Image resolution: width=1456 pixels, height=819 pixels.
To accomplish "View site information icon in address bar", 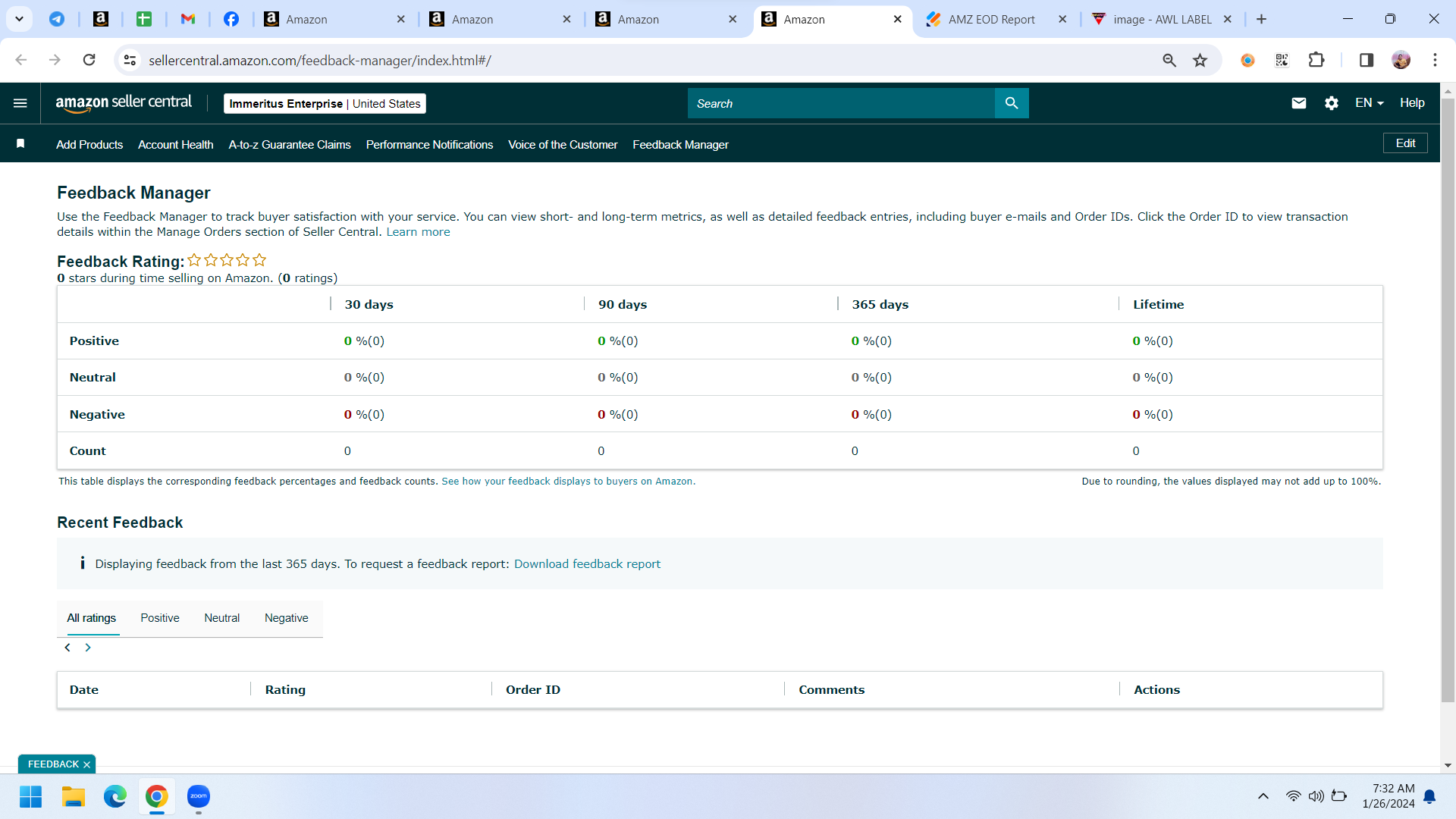I will tap(130, 60).
